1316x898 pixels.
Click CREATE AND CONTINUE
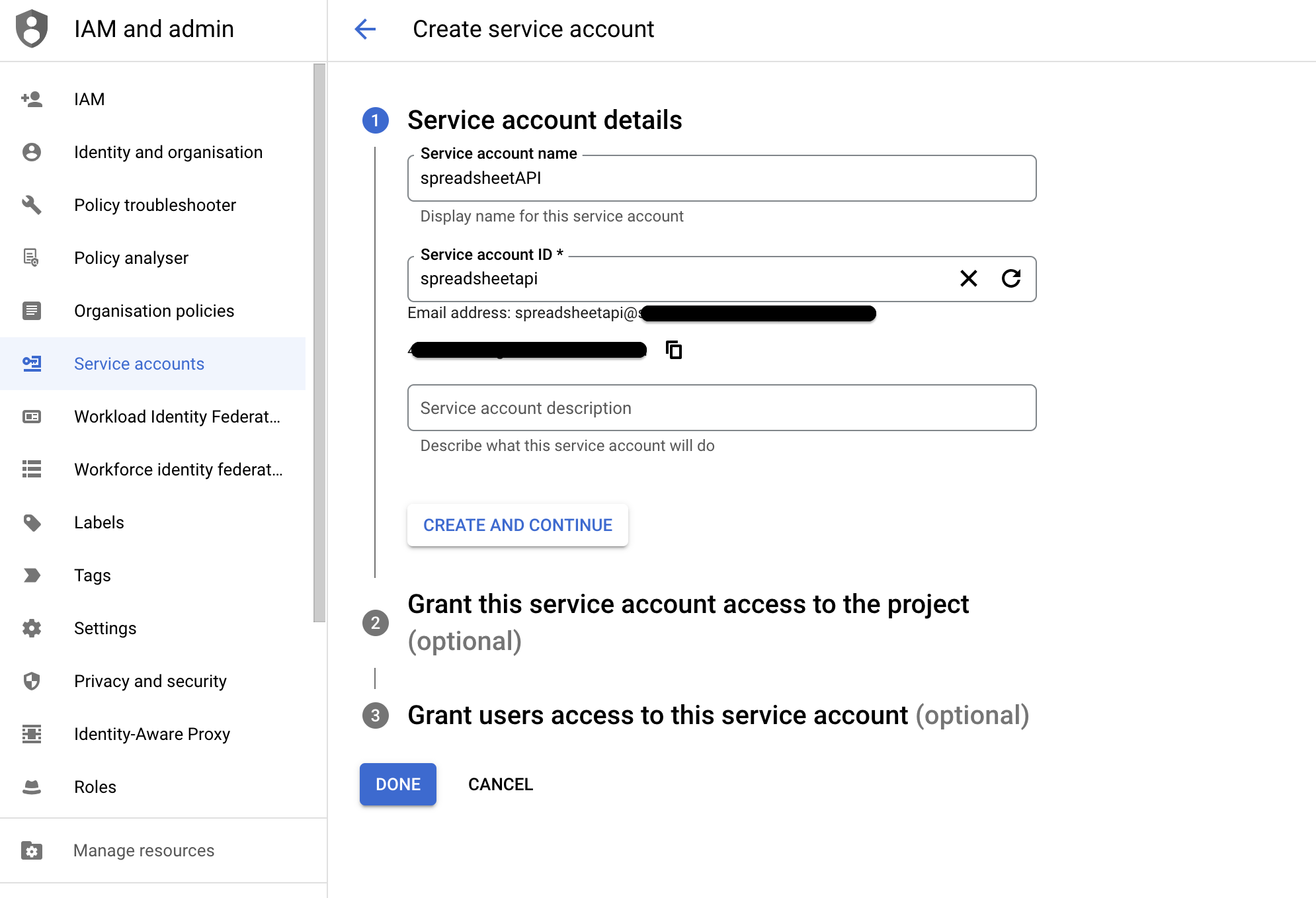tap(517, 524)
